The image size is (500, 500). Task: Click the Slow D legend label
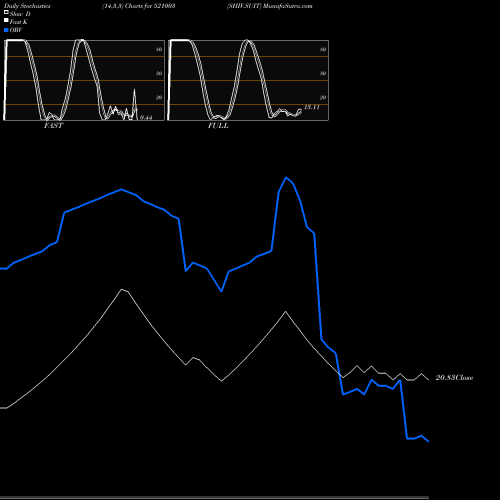(x=20, y=14)
